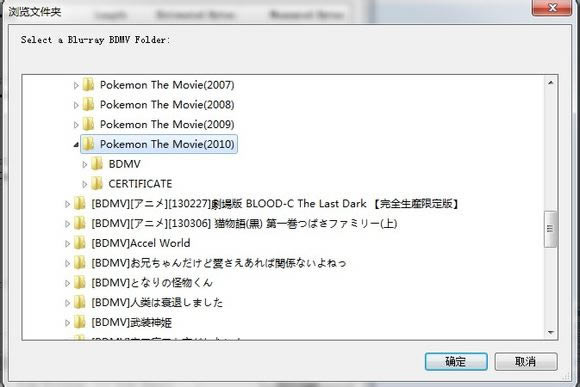The image size is (580, 387).
Task: Confirm with the 确定 button
Action: [456, 361]
